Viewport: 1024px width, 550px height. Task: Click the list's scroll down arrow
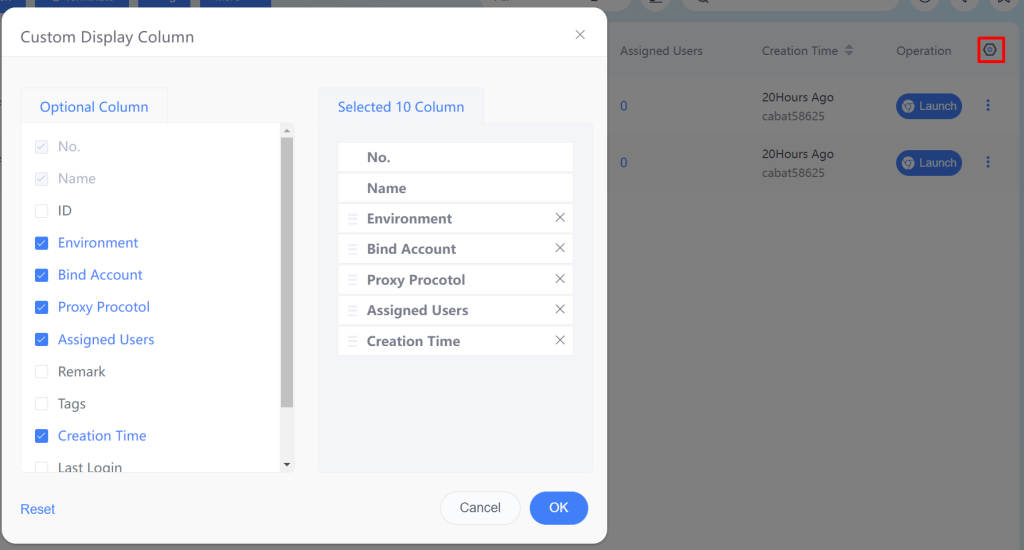(x=287, y=465)
